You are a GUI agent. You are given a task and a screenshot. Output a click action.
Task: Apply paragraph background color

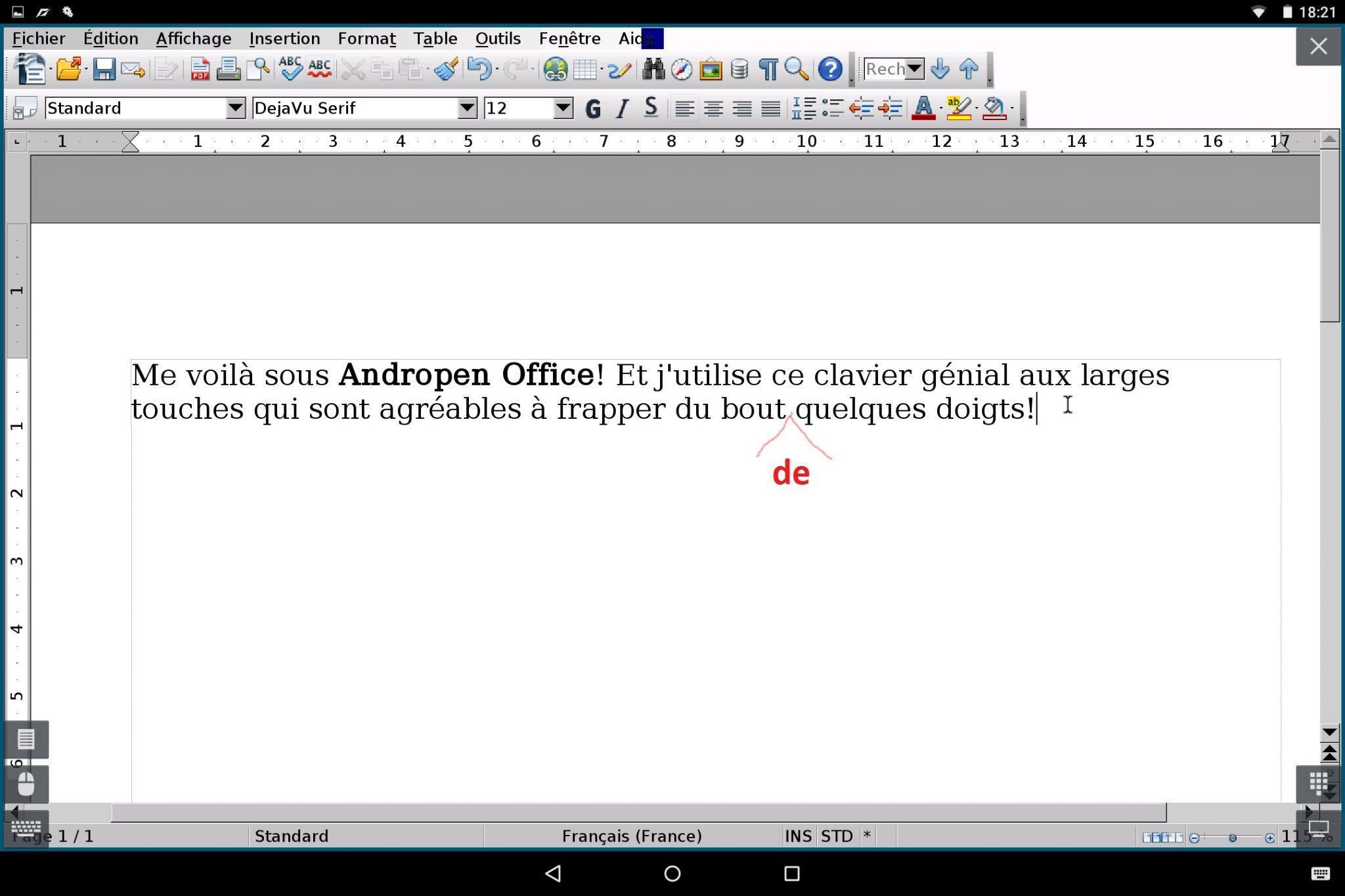994,108
